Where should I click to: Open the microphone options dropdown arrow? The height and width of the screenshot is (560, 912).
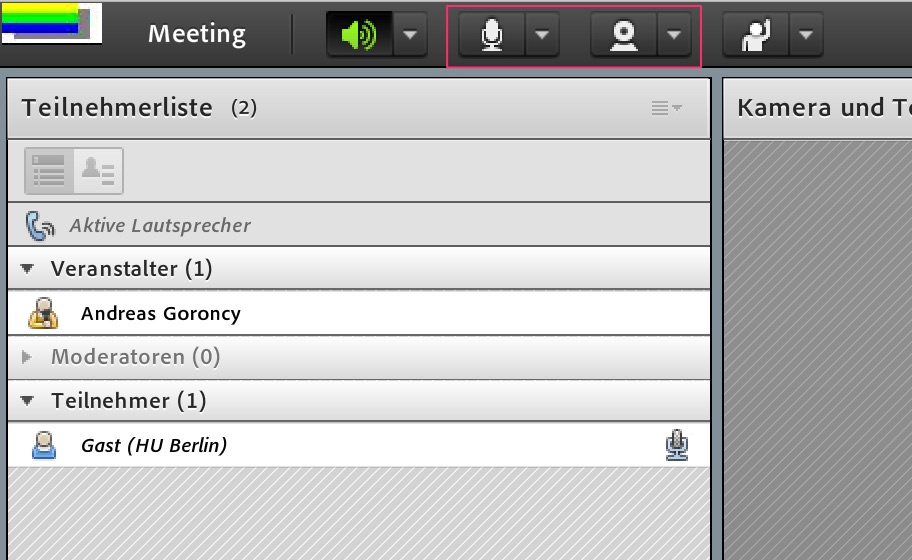[541, 36]
